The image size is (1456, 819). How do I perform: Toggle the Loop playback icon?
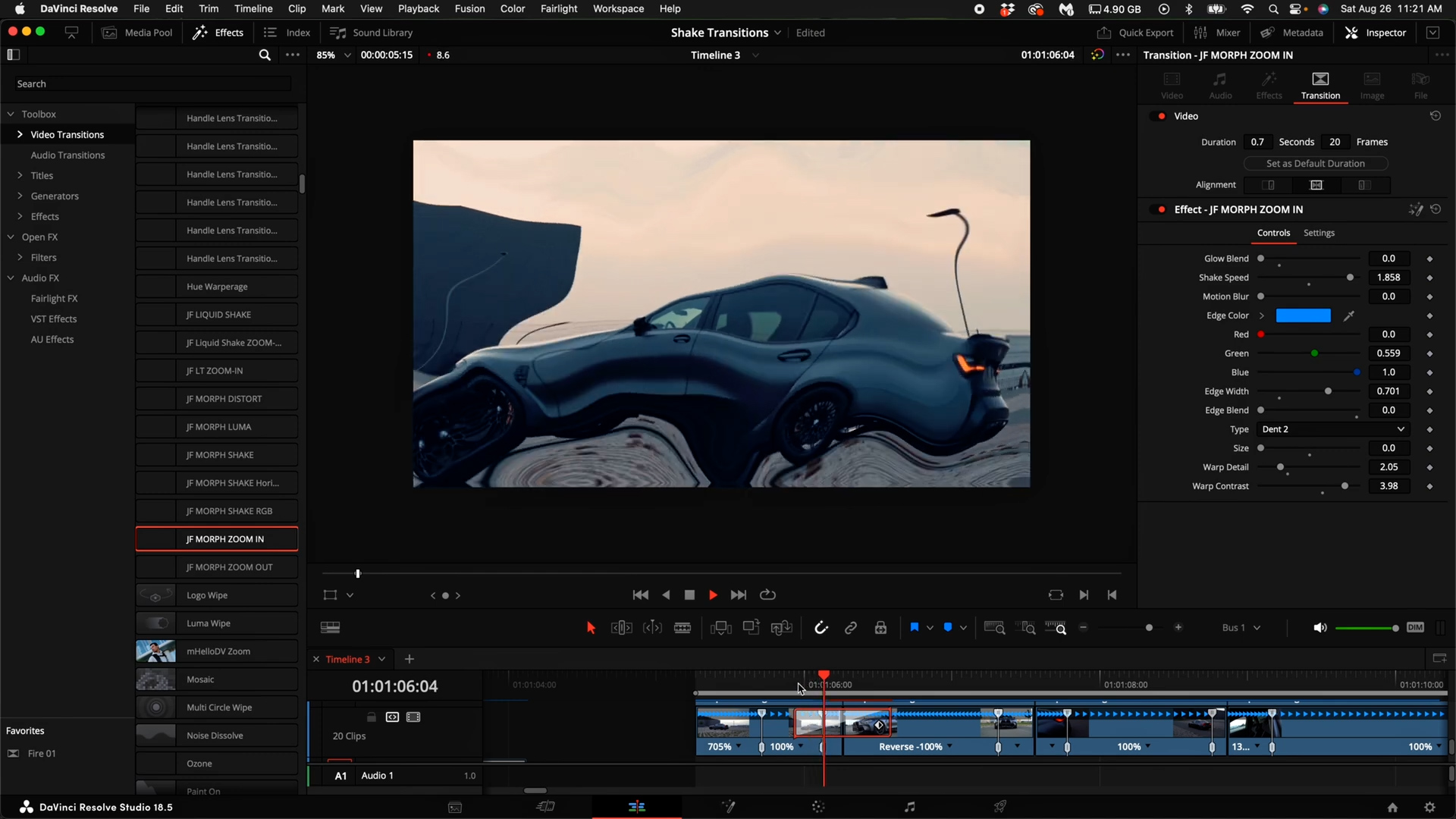(767, 595)
